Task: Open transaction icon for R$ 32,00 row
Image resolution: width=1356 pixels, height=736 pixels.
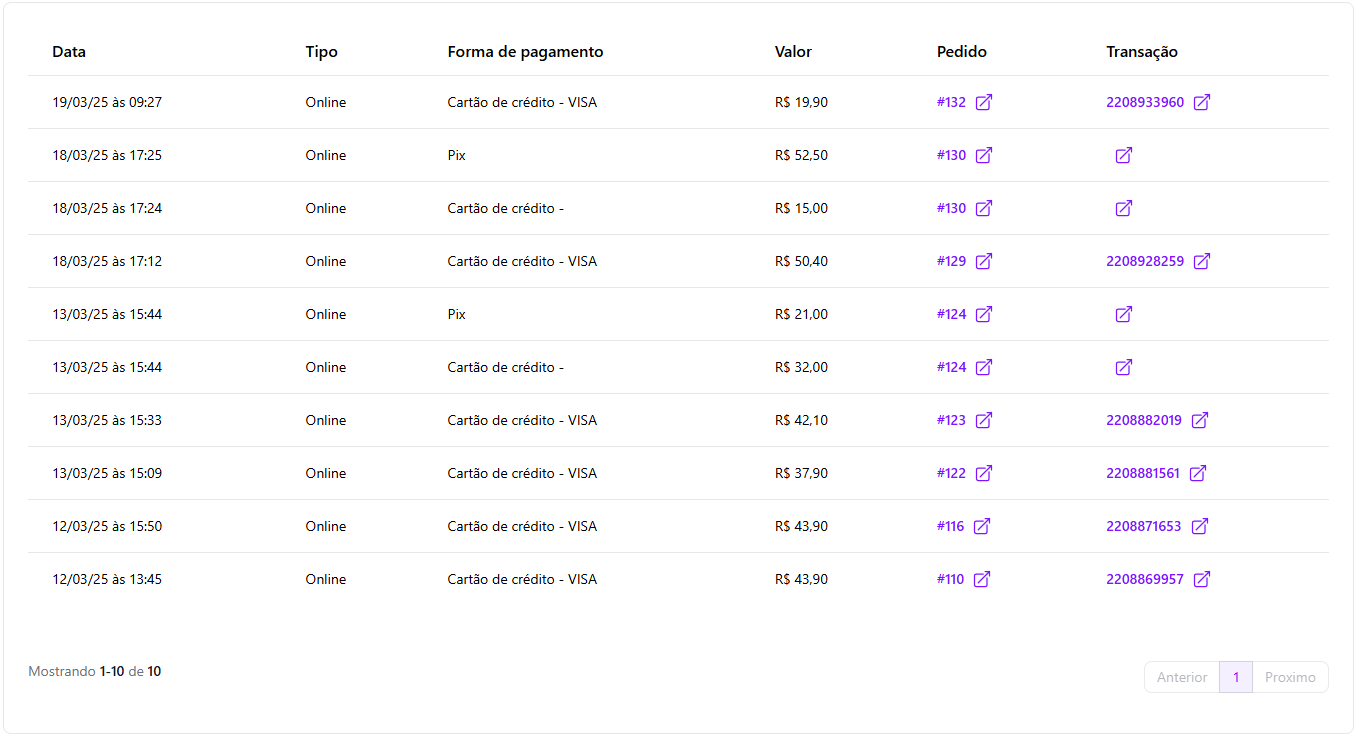Action: pyautogui.click(x=1124, y=367)
